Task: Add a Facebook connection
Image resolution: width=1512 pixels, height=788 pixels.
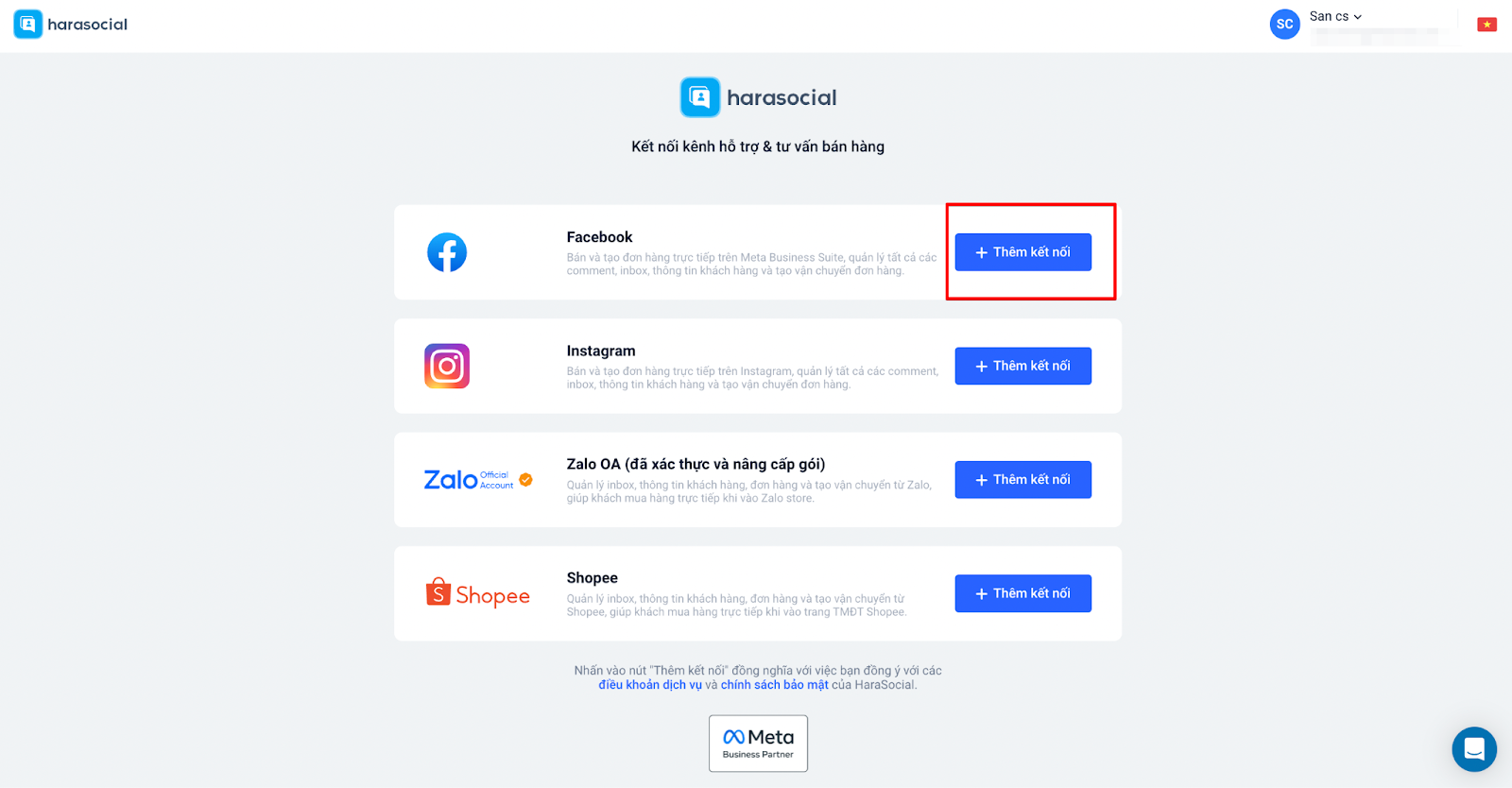Action: click(x=1022, y=252)
